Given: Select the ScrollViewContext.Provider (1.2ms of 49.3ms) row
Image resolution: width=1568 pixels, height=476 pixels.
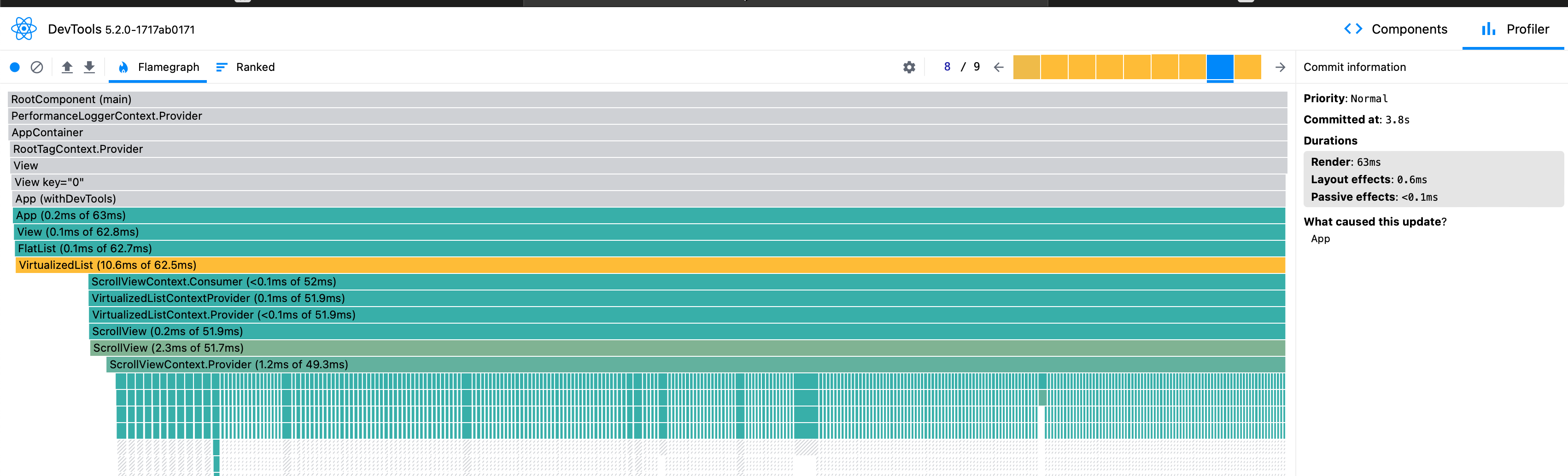Looking at the screenshot, I should click(696, 364).
